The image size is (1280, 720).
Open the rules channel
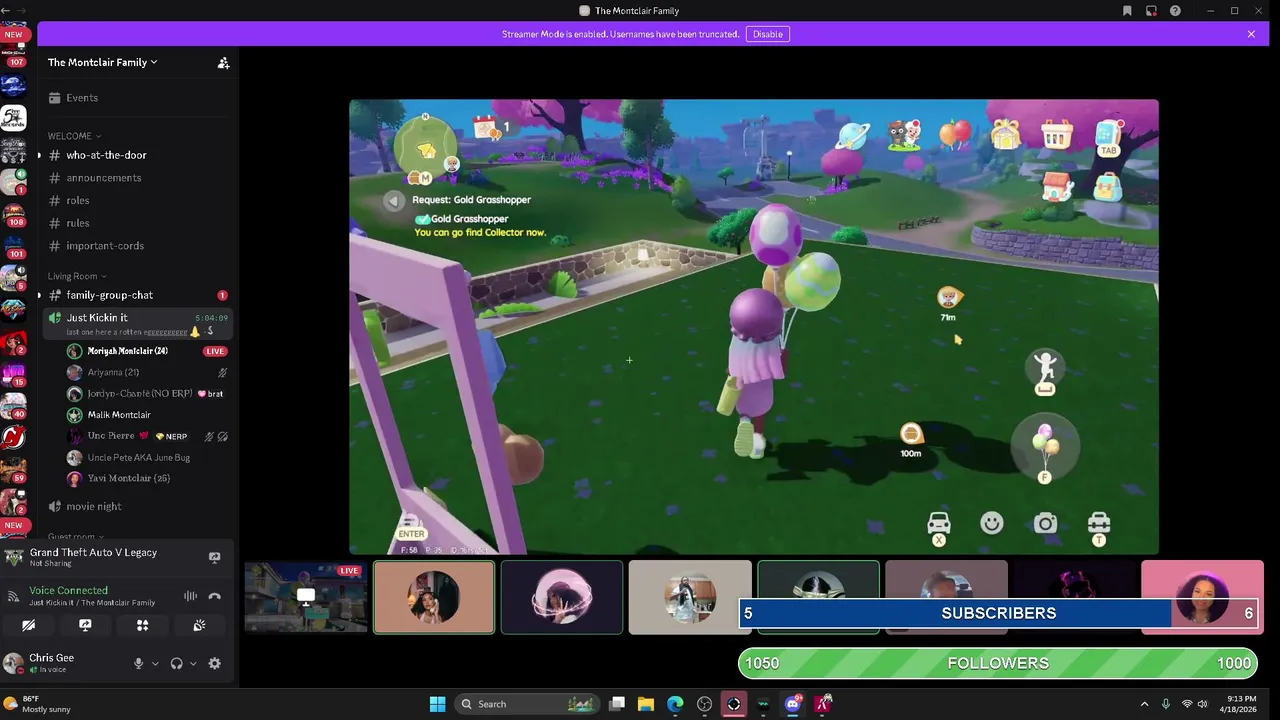point(137,223)
